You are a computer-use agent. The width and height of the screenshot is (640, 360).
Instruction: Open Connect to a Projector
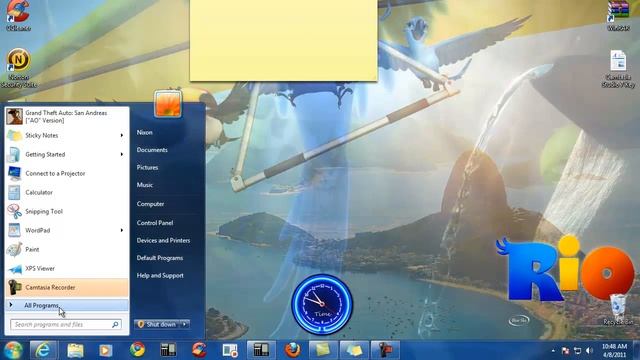[67, 173]
